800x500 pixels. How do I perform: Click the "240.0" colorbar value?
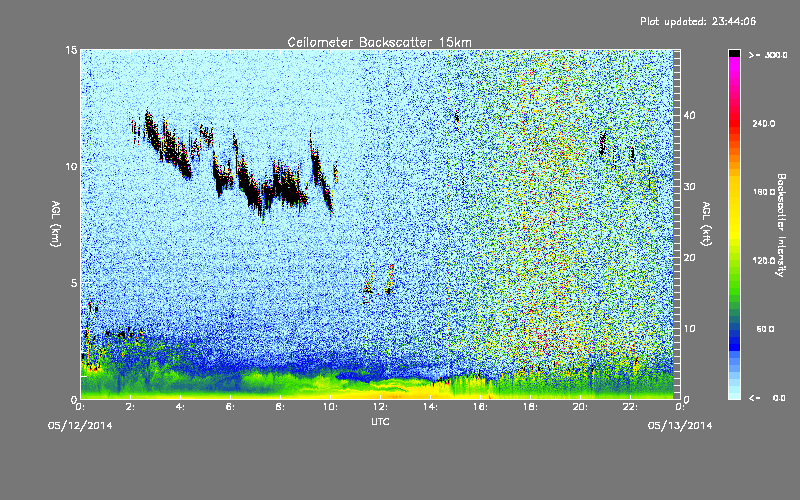(764, 123)
